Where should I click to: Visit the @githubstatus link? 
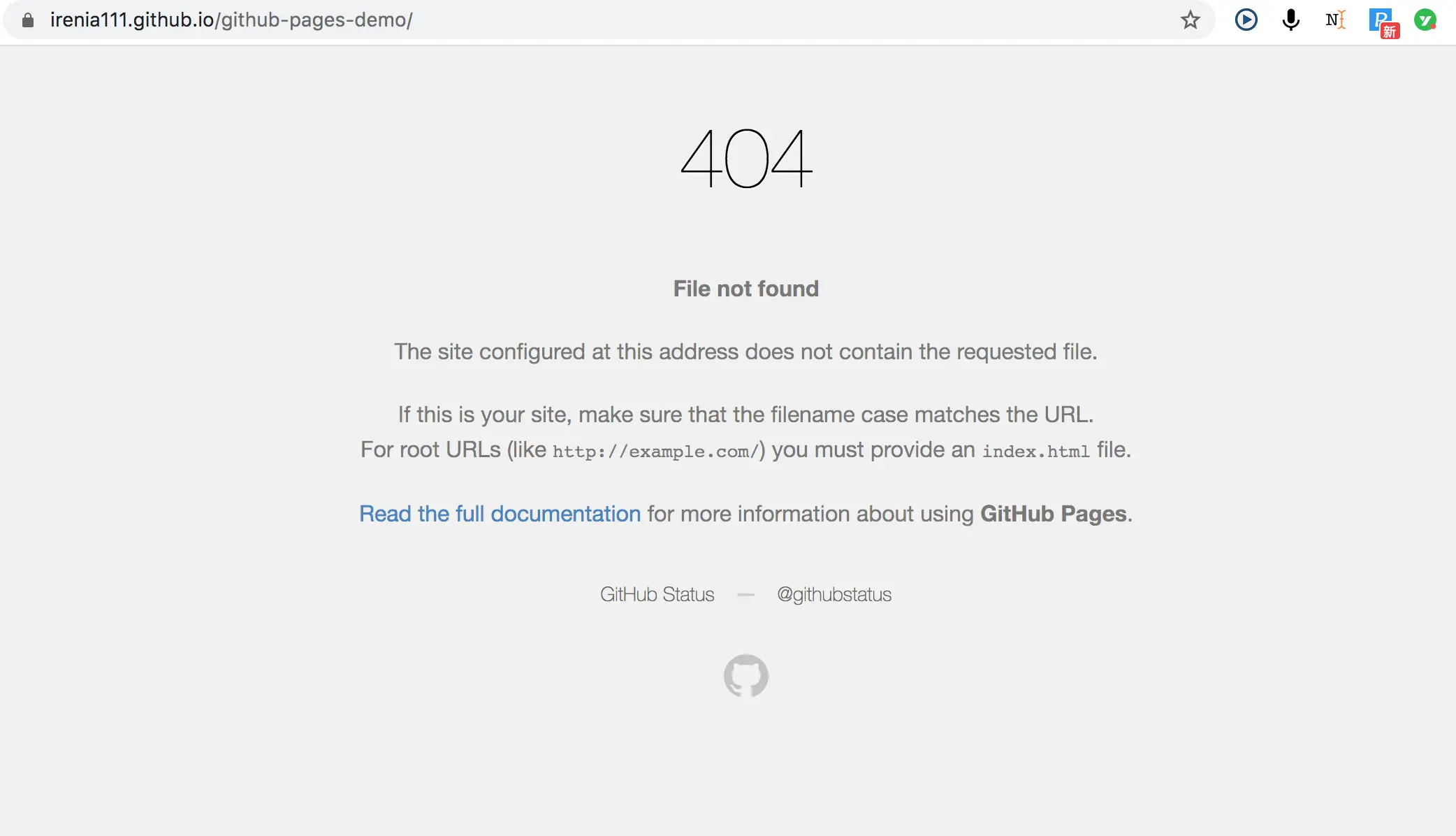click(834, 594)
